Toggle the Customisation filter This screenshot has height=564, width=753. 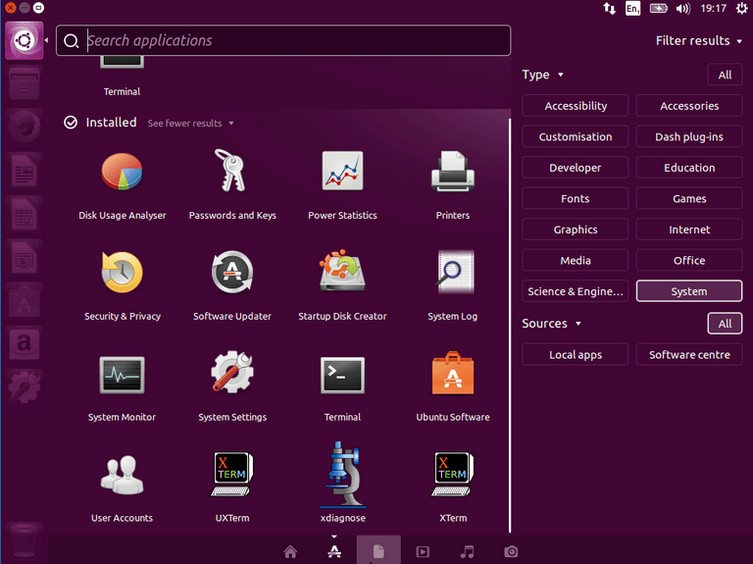(x=575, y=136)
